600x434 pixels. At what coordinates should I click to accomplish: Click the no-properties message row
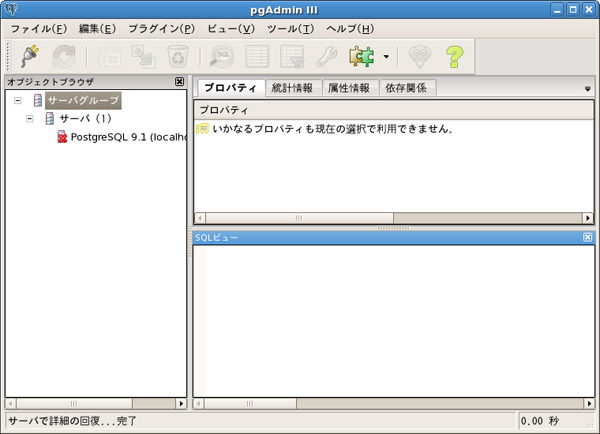394,129
